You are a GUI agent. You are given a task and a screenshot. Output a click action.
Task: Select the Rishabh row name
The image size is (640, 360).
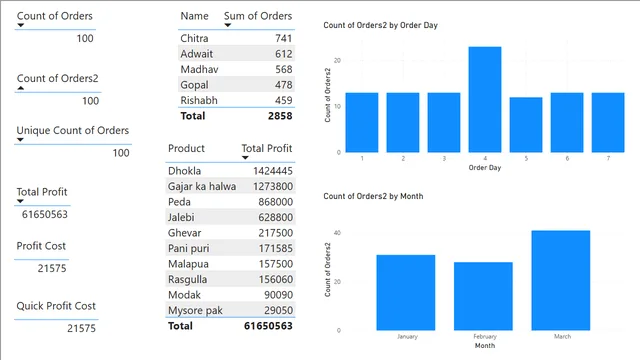(x=199, y=100)
